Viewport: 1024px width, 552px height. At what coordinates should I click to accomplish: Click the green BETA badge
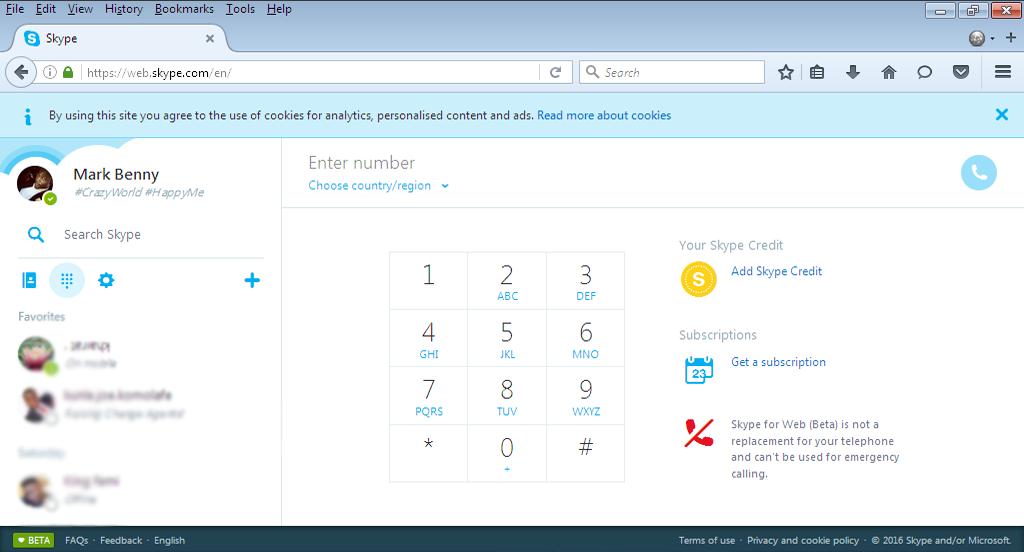[34, 540]
